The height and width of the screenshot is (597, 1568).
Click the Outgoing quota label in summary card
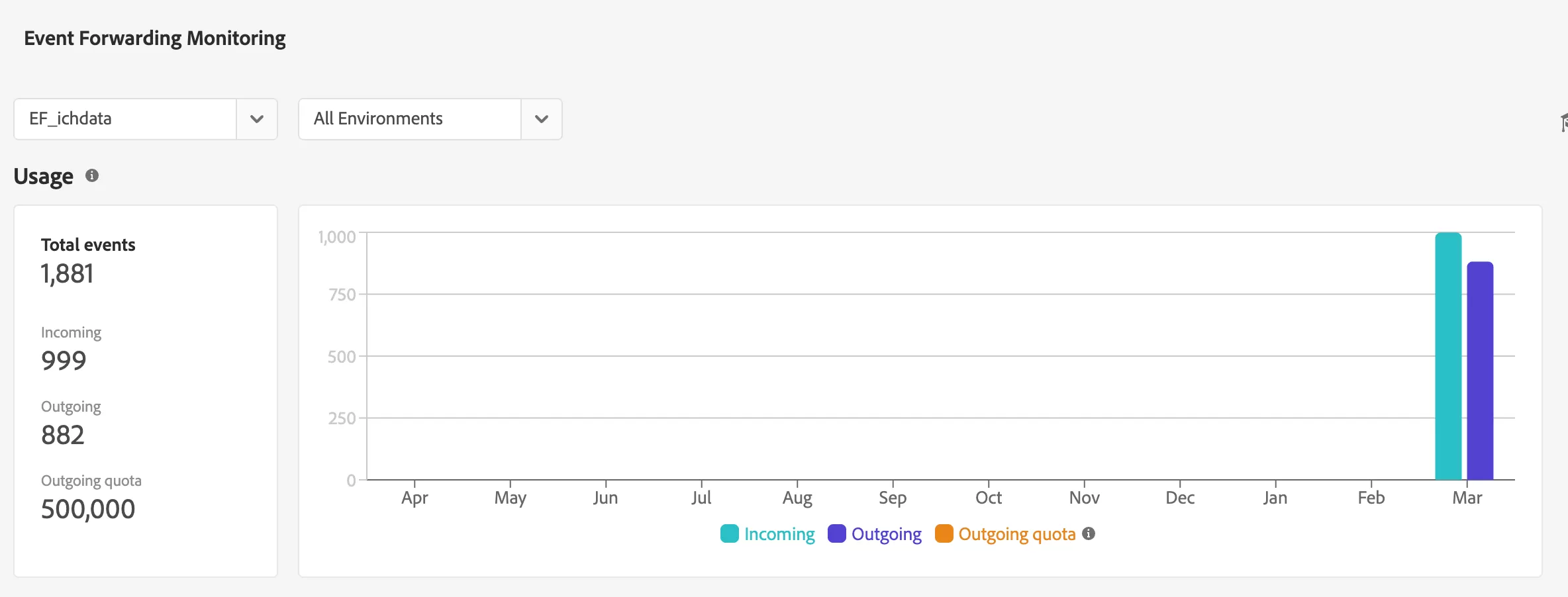(x=91, y=481)
